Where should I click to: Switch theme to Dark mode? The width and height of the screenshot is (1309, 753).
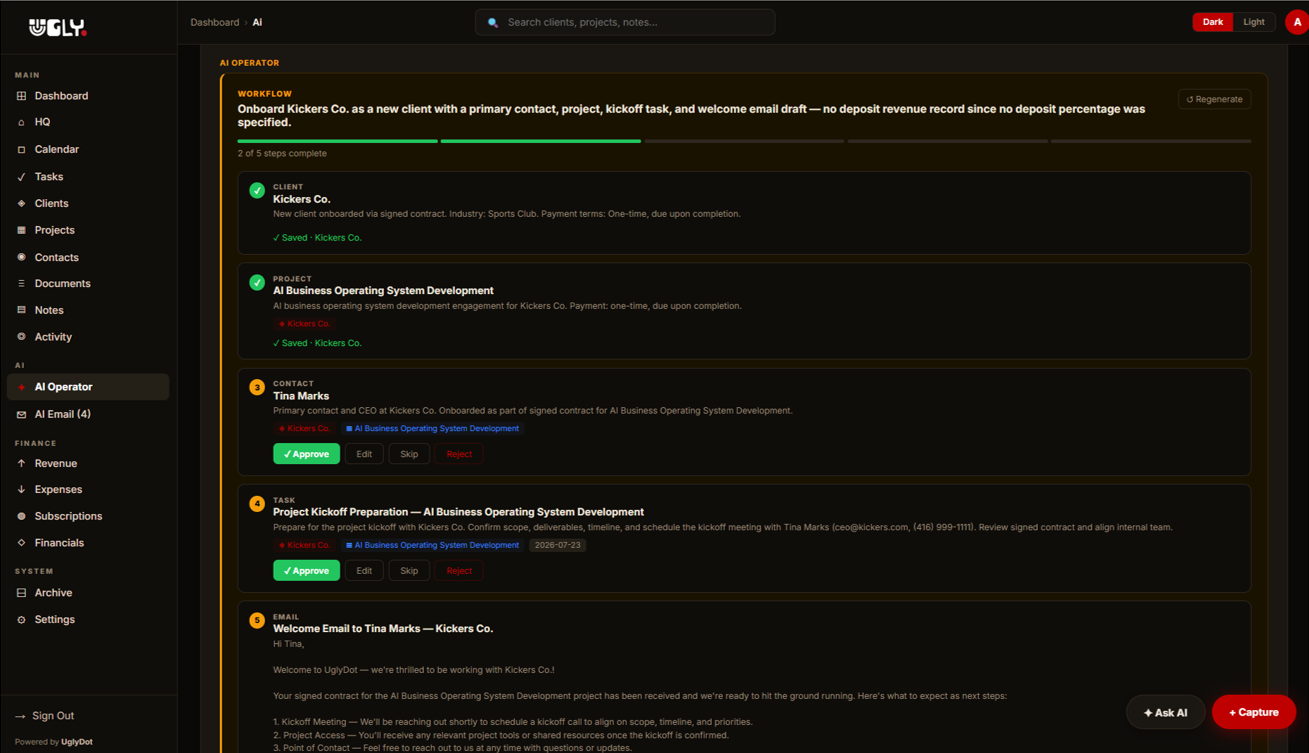(1212, 22)
